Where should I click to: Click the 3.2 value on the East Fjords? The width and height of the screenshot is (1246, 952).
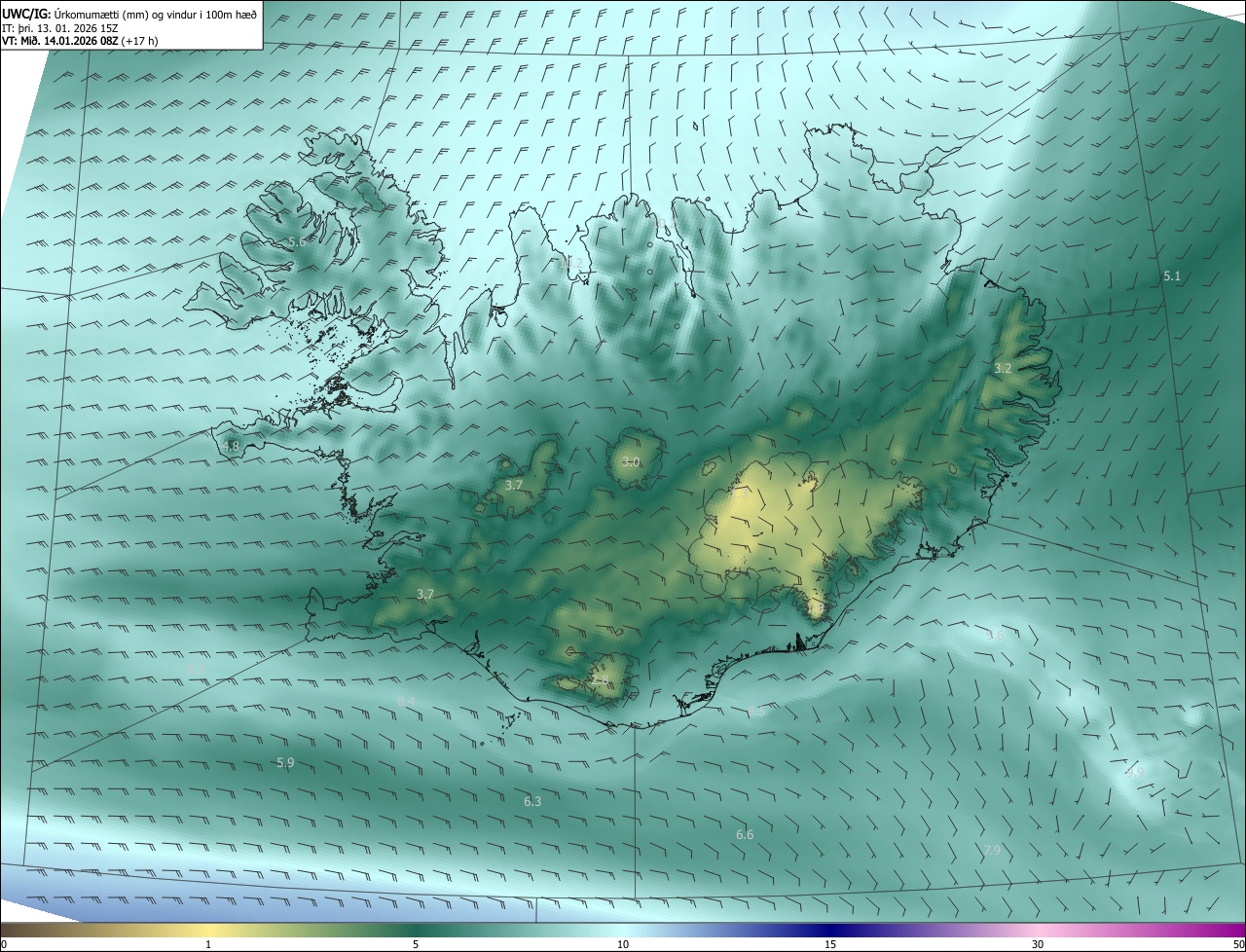(x=1003, y=369)
